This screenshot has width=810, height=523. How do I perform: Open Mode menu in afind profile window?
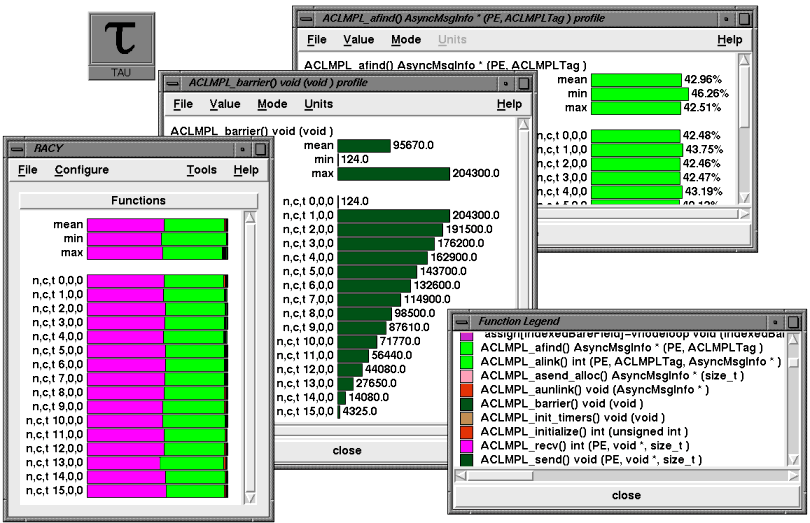[x=406, y=40]
